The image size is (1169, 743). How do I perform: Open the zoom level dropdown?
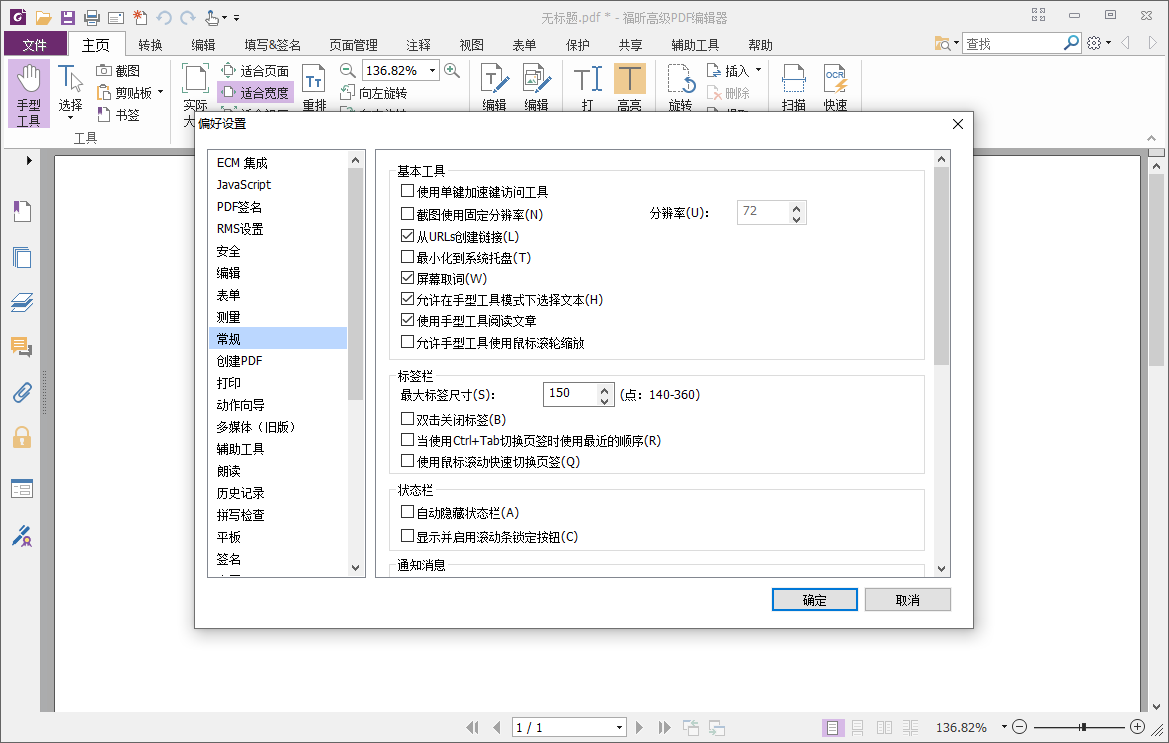pos(431,70)
